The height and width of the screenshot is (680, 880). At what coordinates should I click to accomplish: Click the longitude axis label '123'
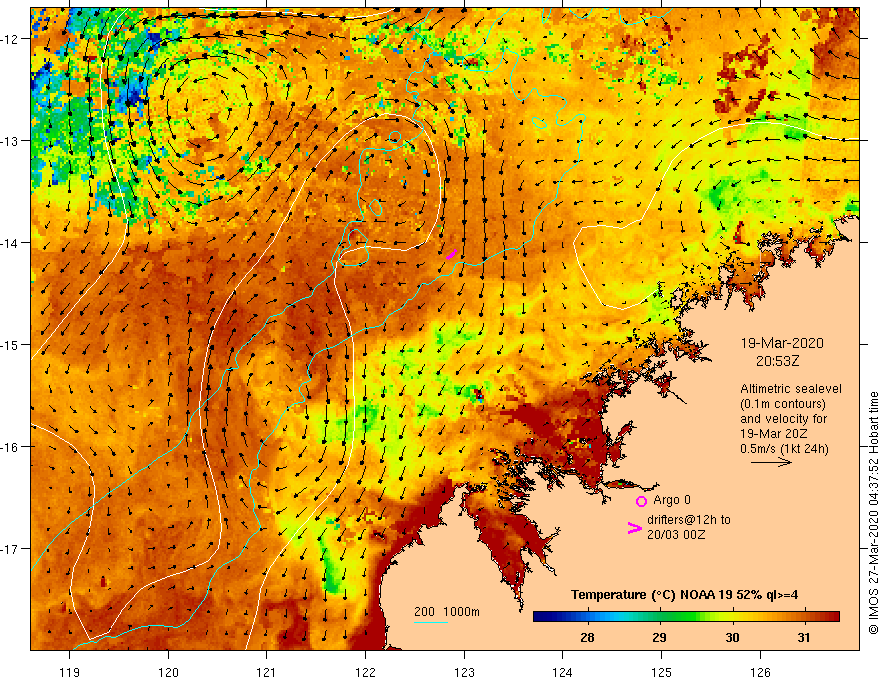(464, 672)
